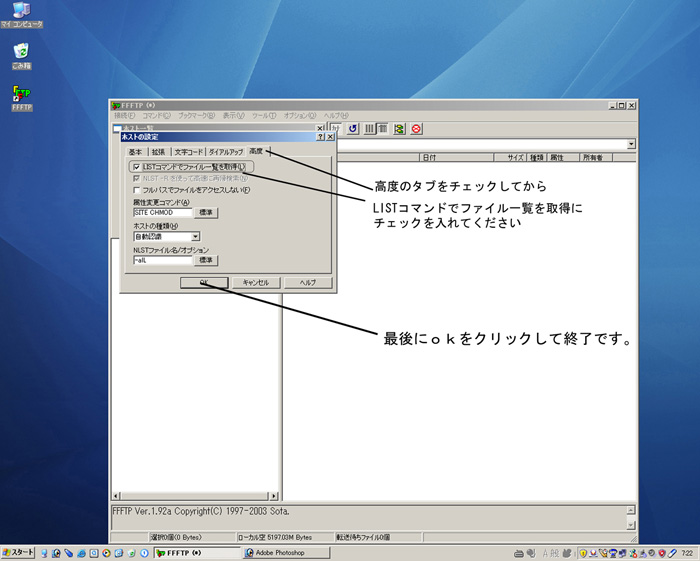This screenshot has width=700, height=561.
Task: Click the tray clock showing 7:22
Action: click(x=688, y=553)
